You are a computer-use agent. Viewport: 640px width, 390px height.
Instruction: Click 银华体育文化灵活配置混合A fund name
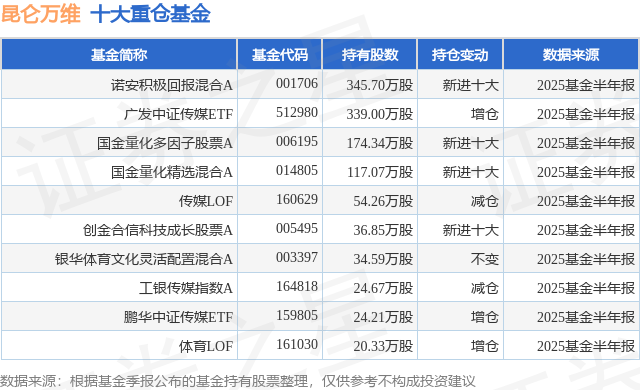[x=144, y=259]
